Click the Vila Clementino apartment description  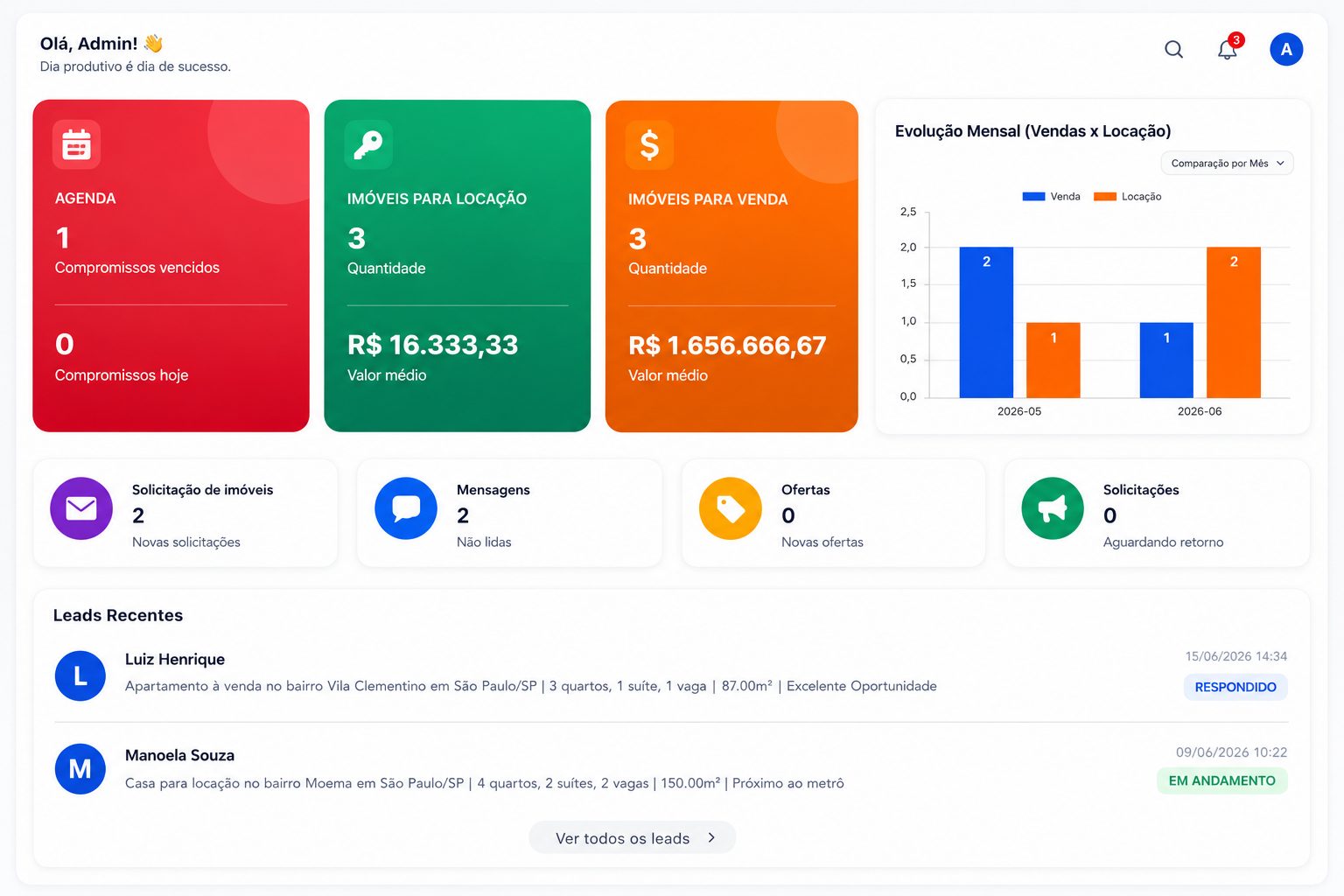tap(531, 686)
